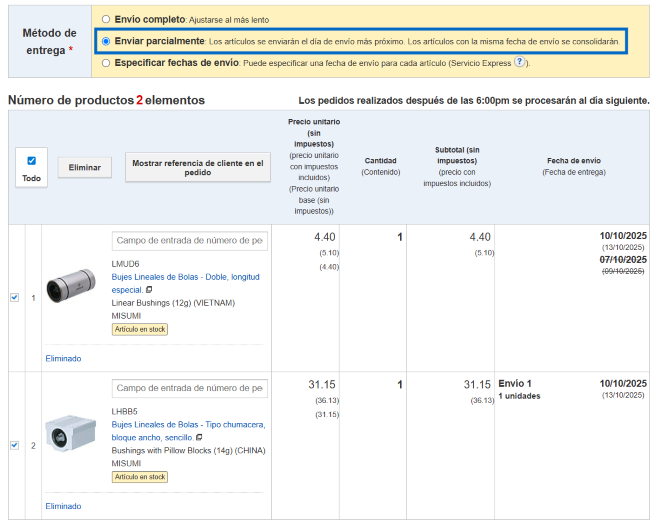The image size is (660, 521).
Task: Click the 'Artículo en stock' badge for LMUD6
Action: pyautogui.click(x=139, y=328)
